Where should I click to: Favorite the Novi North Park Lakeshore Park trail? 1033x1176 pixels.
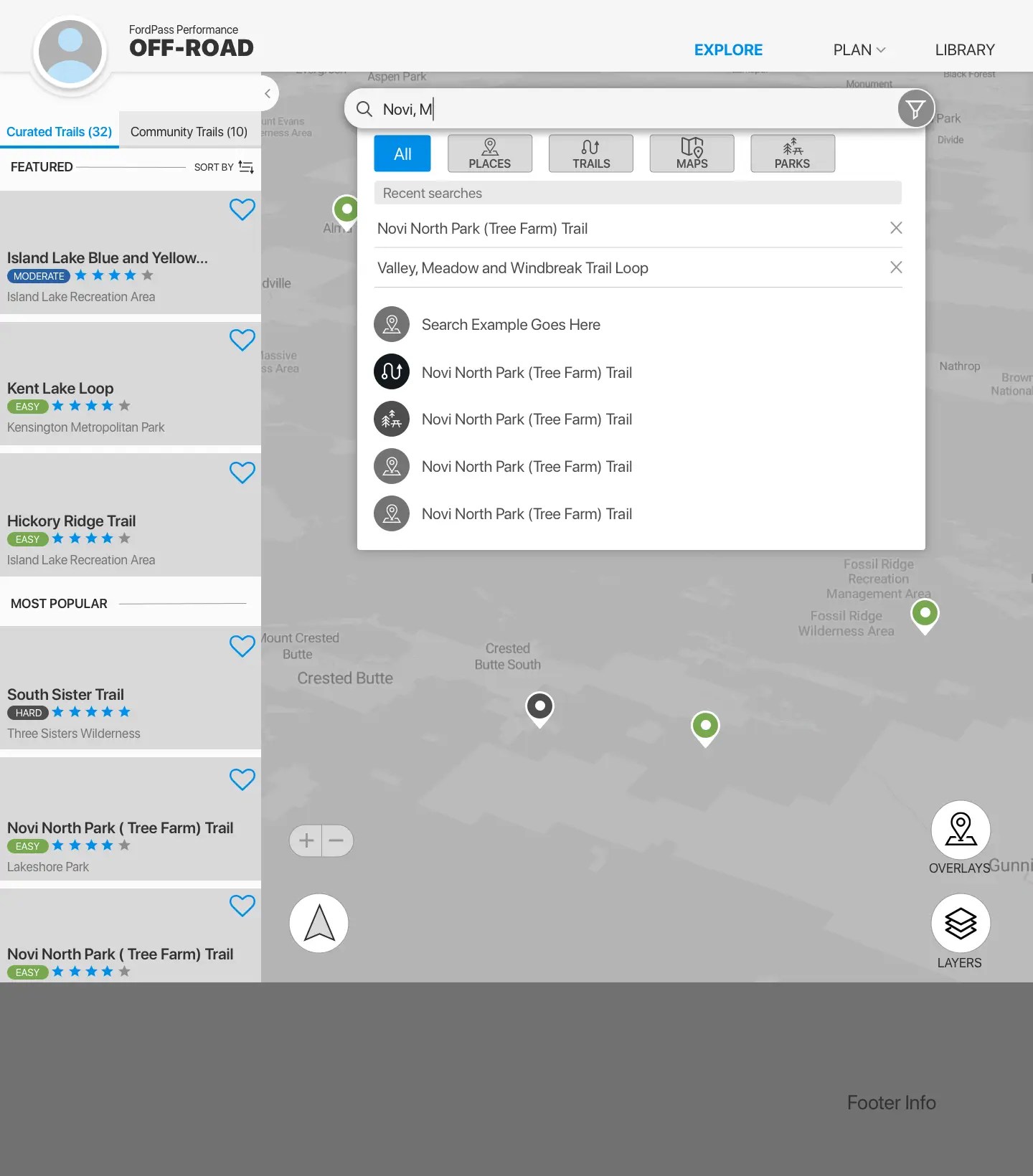coord(242,779)
